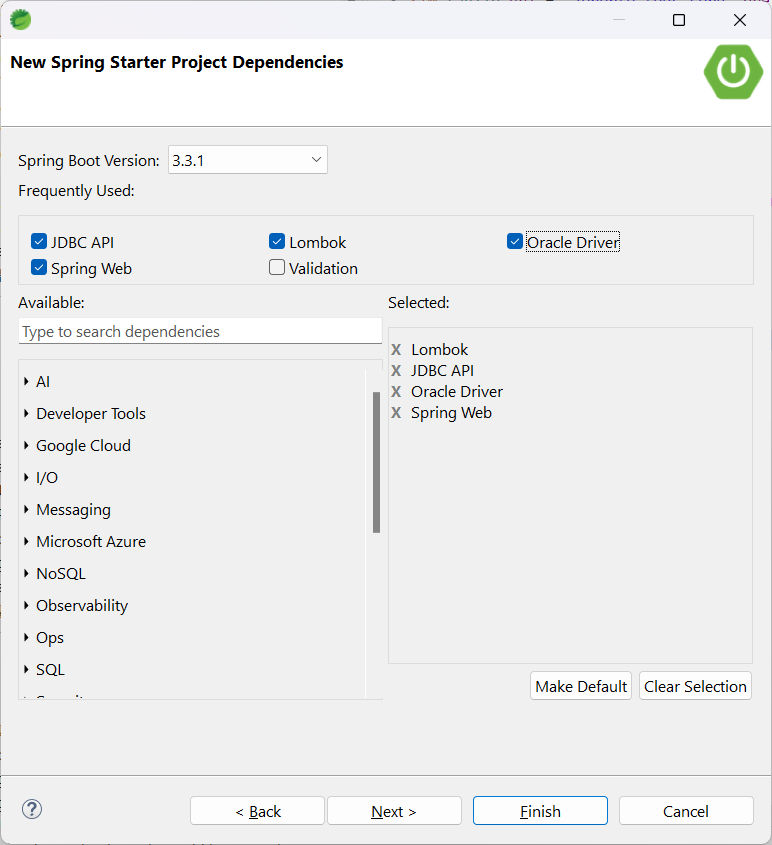Image resolution: width=772 pixels, height=845 pixels.
Task: Expand the Google Cloud category
Action: 26,446
